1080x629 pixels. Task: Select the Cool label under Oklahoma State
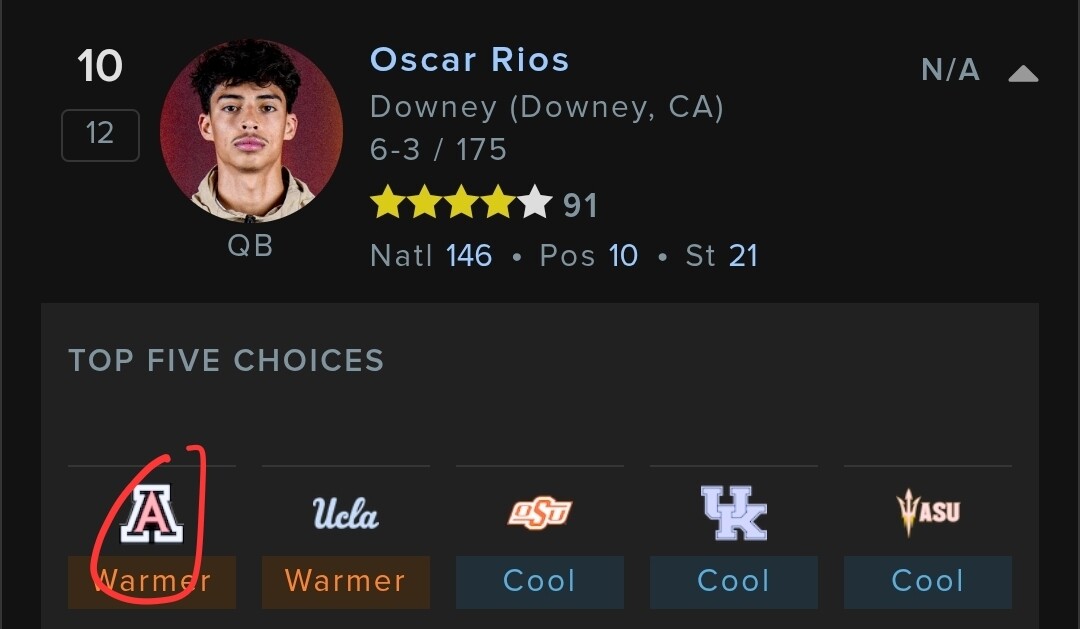[x=539, y=581]
